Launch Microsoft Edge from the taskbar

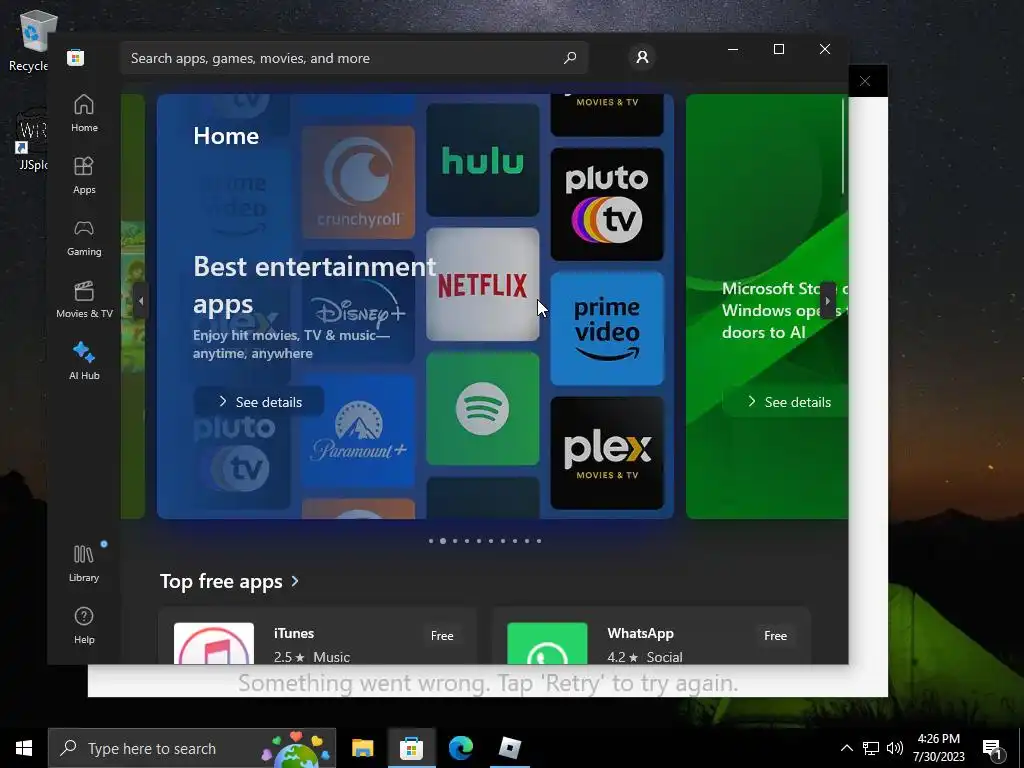[x=460, y=748]
